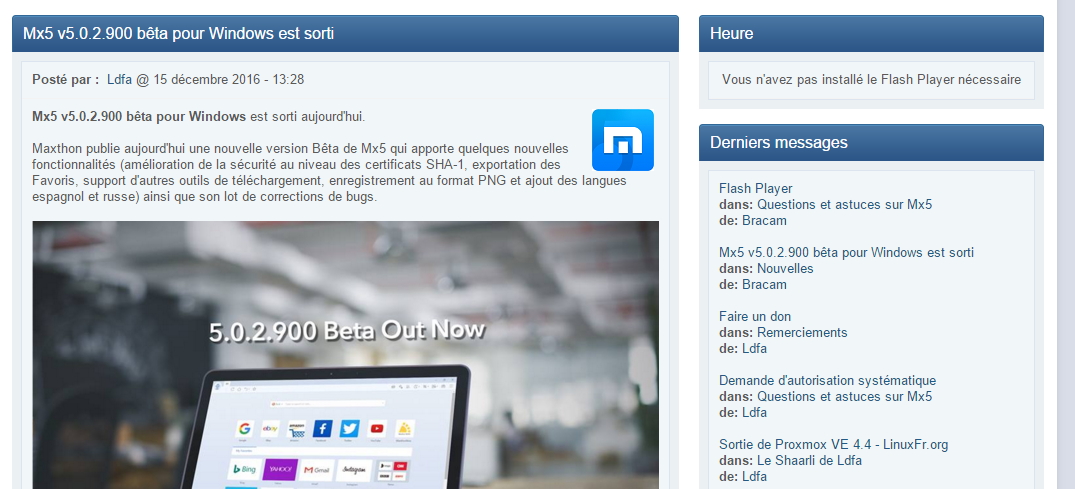Open Ldfa's profile under Proxmox message
Screen dimensions: 1075x489
pyautogui.click(x=754, y=477)
